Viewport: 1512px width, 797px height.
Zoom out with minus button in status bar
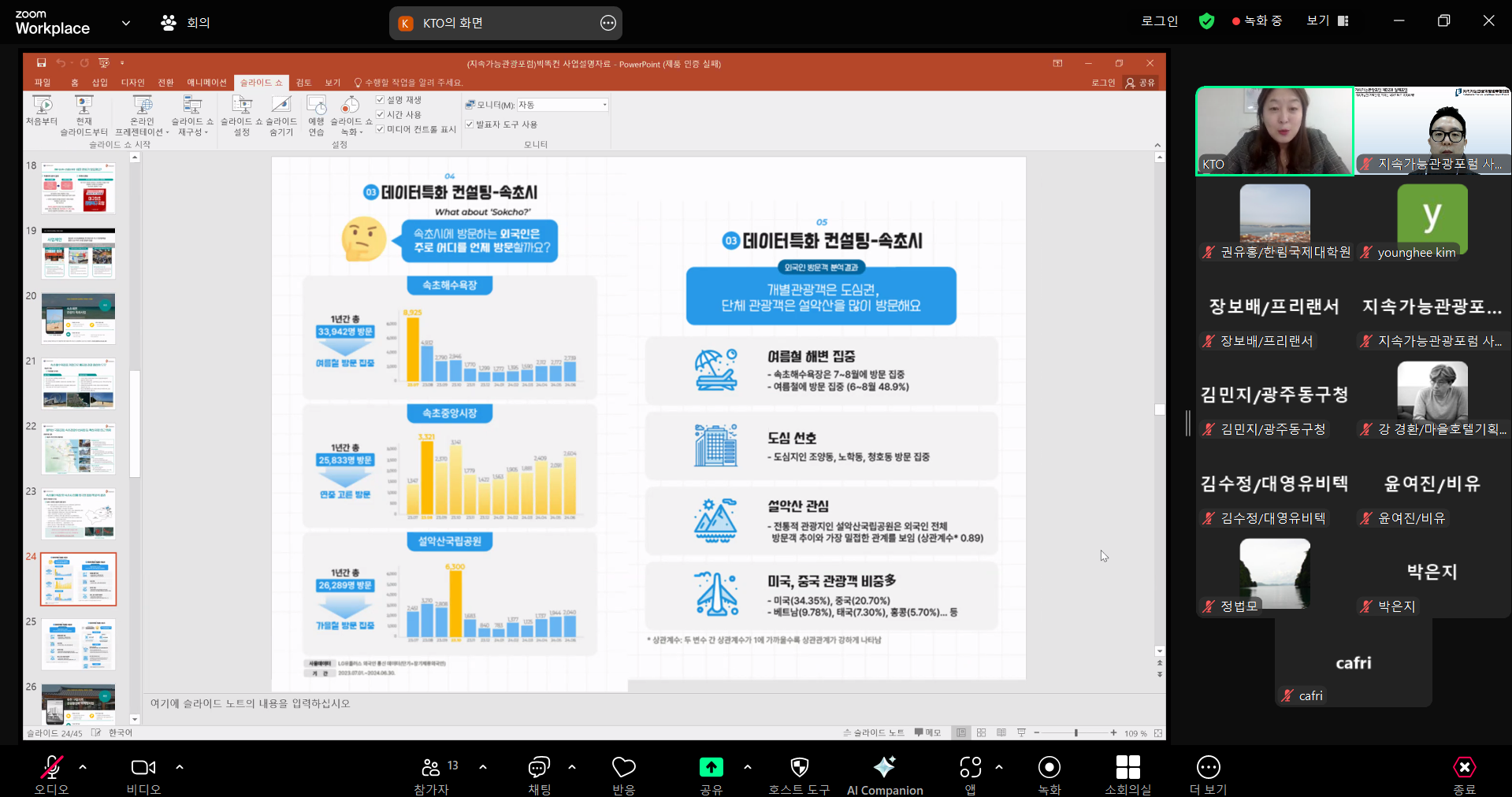click(1037, 733)
